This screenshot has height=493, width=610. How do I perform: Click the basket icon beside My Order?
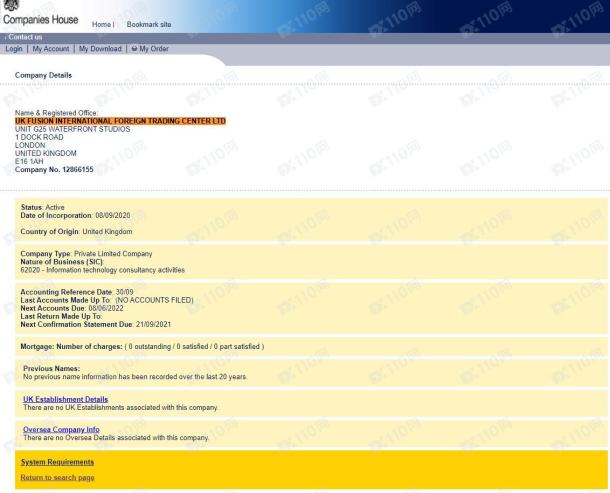(134, 49)
